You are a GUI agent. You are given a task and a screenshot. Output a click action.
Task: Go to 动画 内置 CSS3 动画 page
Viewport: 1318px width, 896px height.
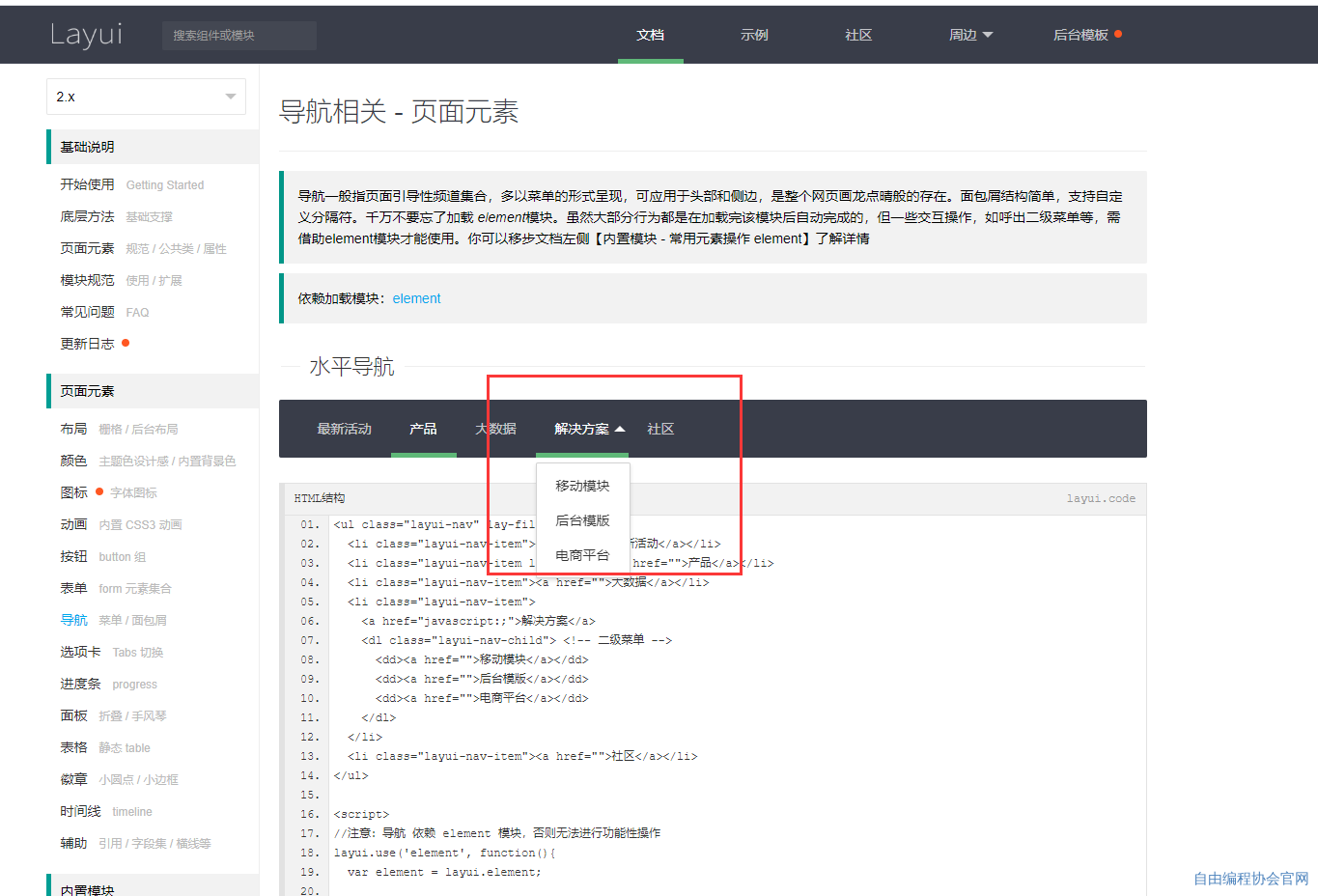(122, 524)
